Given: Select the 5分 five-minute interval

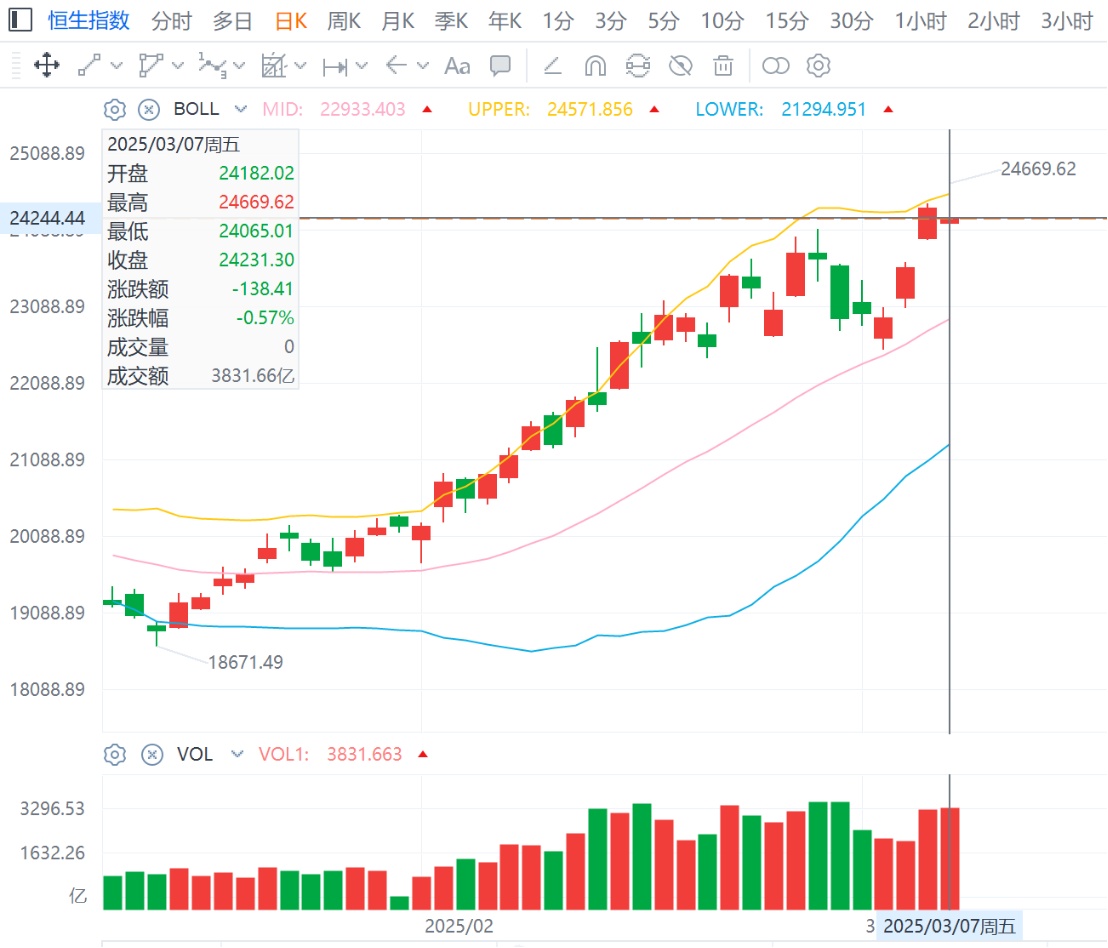Looking at the screenshot, I should 664,21.
